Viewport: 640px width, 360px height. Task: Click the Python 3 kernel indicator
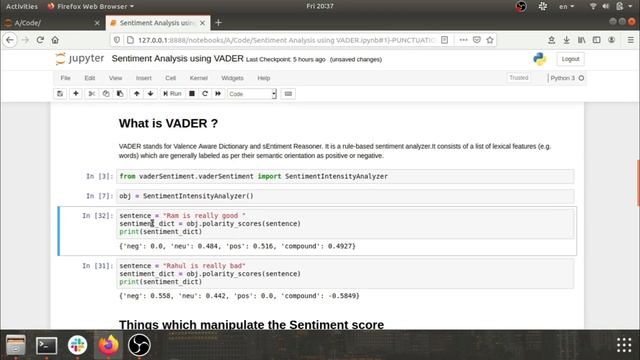pos(567,78)
